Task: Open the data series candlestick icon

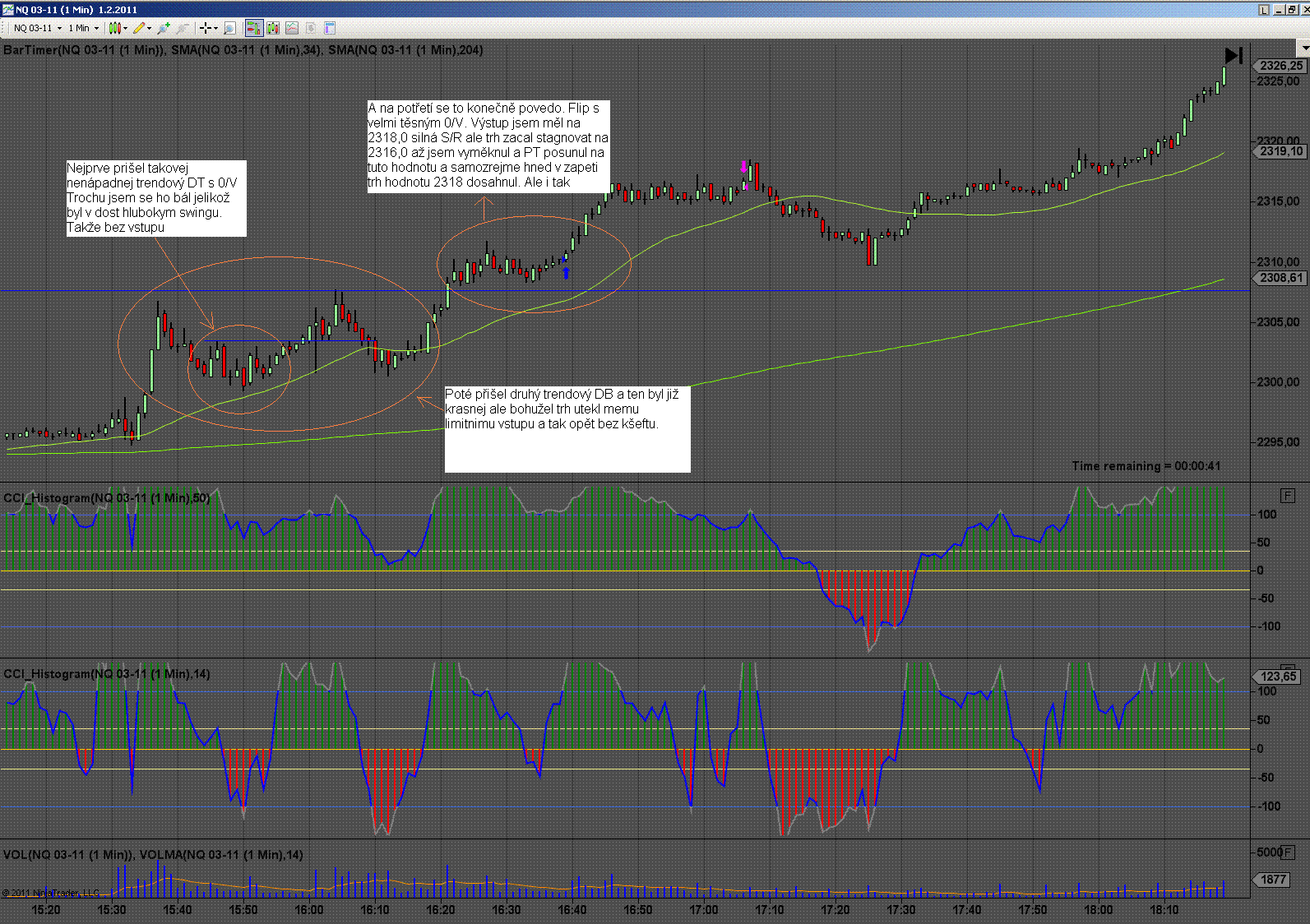Action: pyautogui.click(x=272, y=28)
